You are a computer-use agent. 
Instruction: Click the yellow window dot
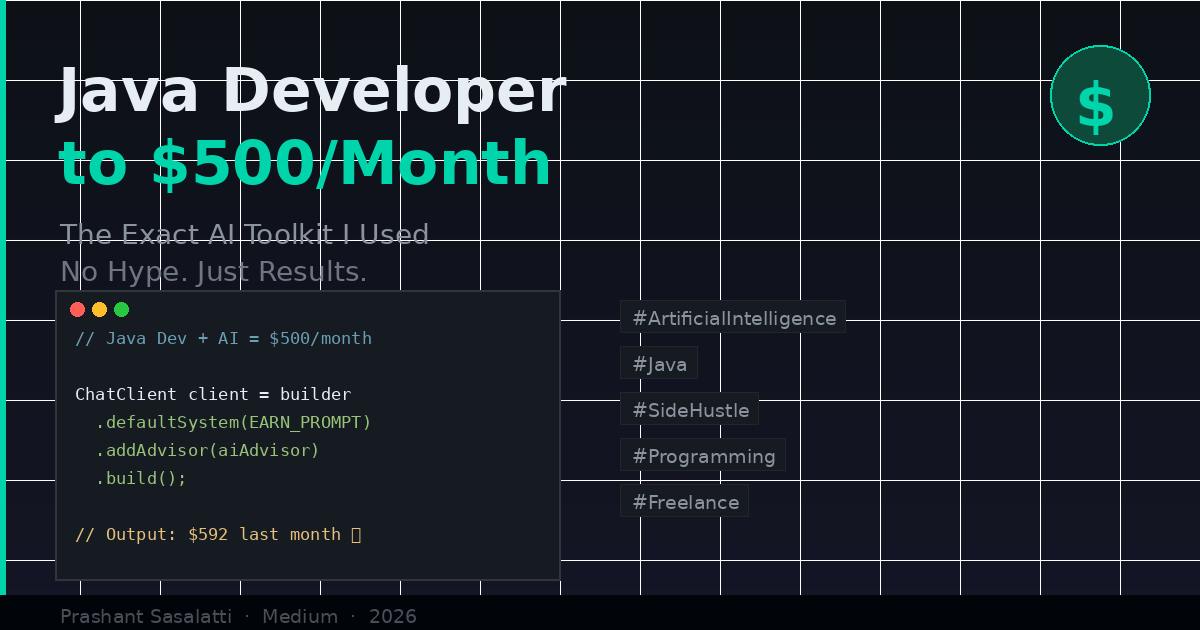tap(99, 309)
